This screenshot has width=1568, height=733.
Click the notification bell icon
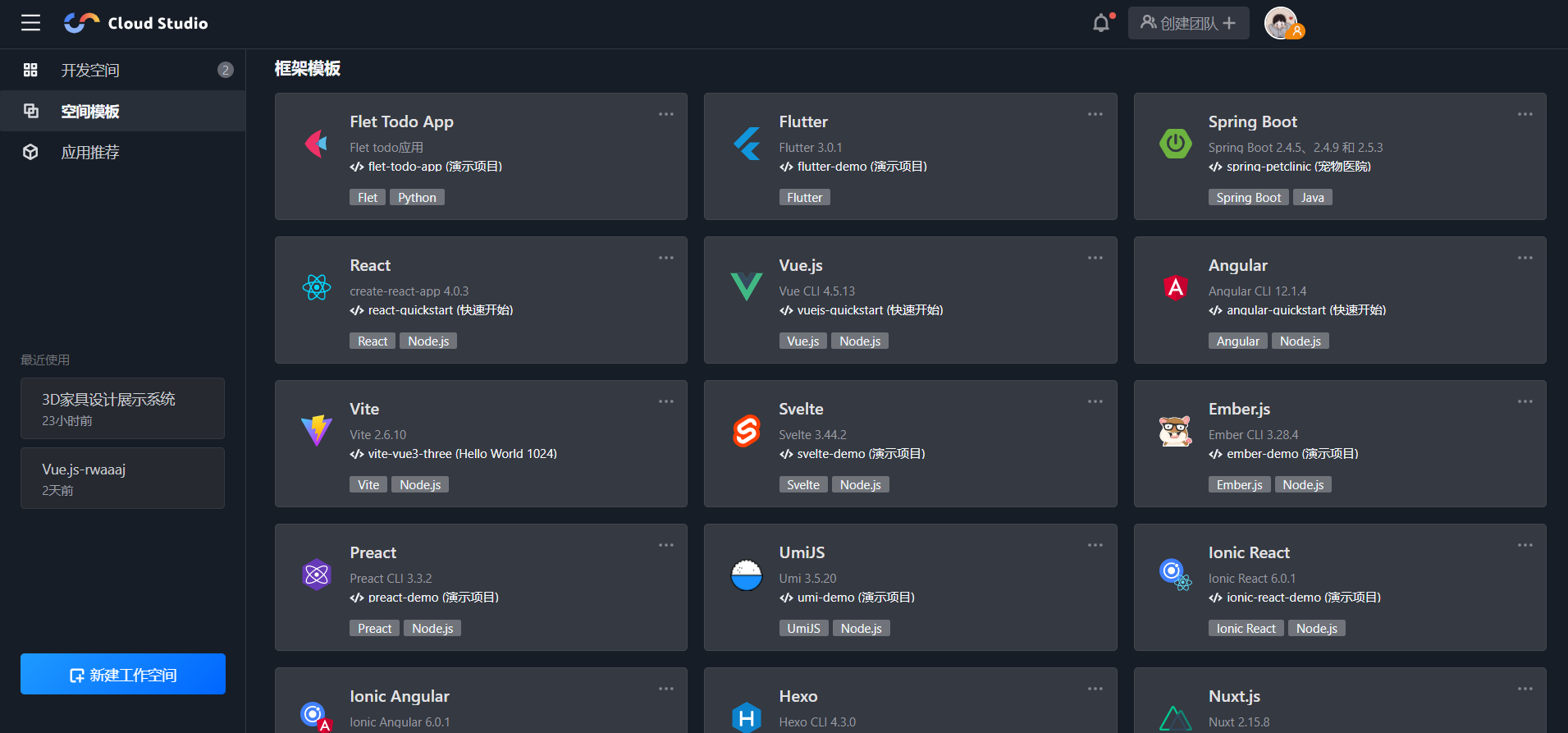(1100, 23)
